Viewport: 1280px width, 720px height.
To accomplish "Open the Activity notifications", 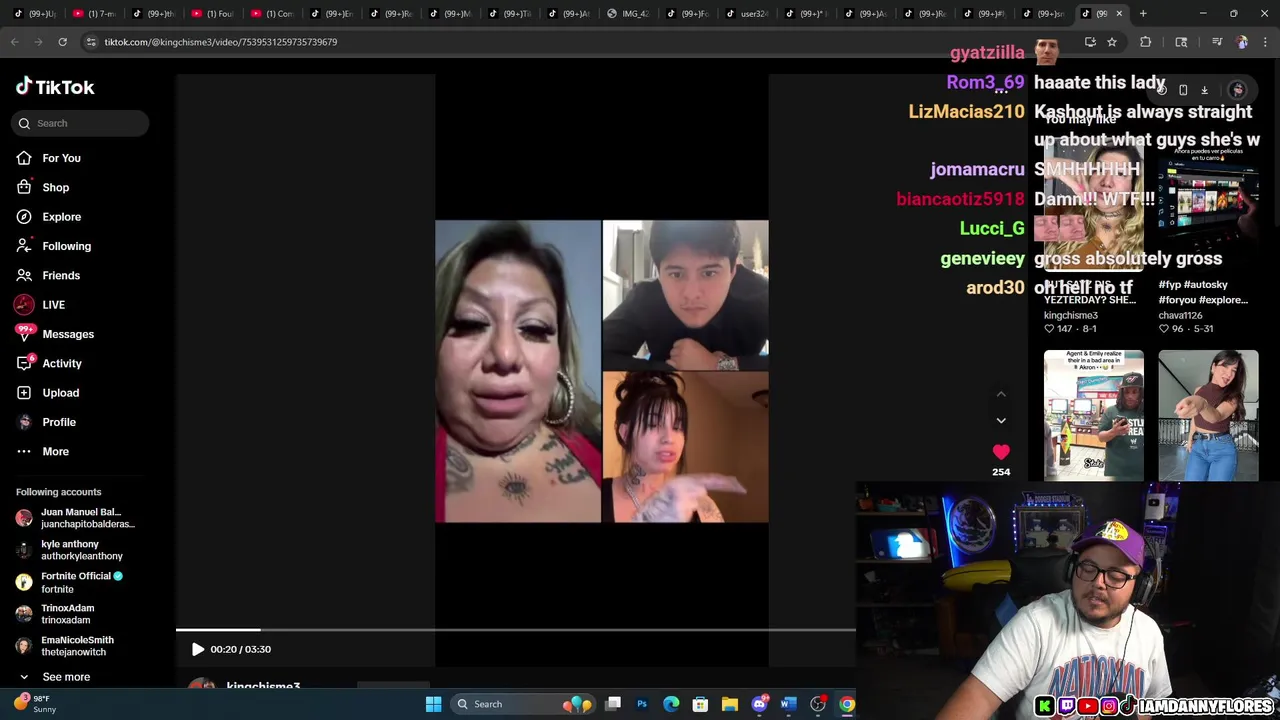I will (x=62, y=363).
